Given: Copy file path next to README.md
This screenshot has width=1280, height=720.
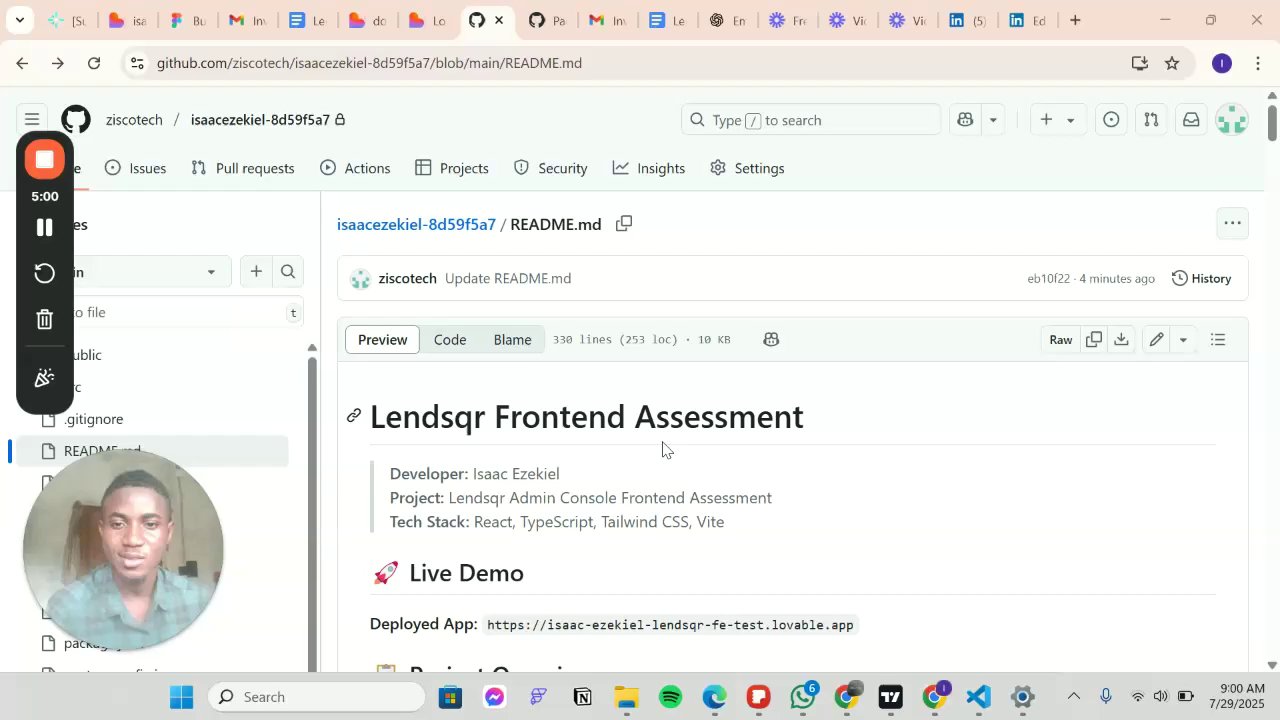Looking at the screenshot, I should pyautogui.click(x=624, y=224).
